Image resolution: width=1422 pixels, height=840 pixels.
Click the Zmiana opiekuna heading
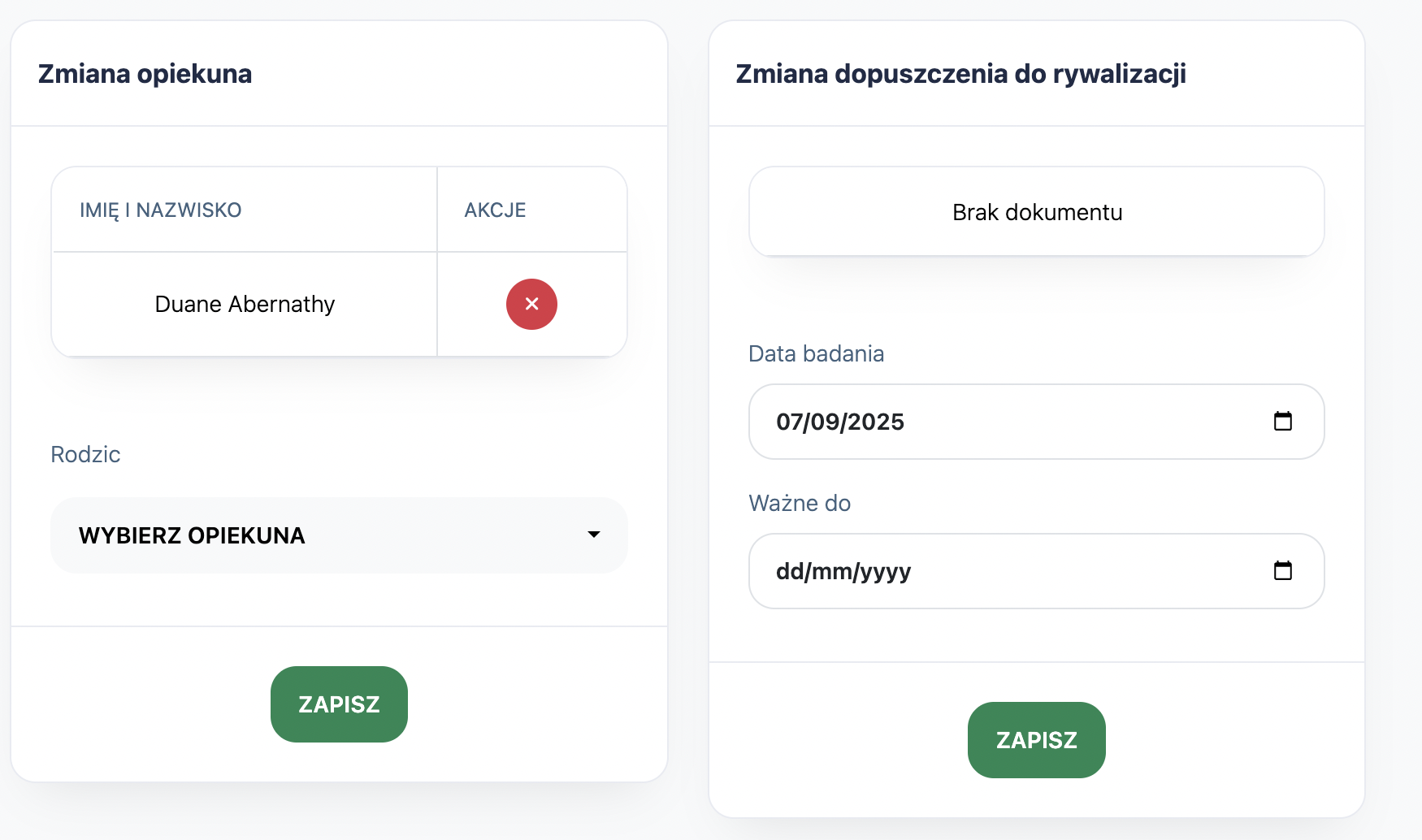tap(145, 74)
